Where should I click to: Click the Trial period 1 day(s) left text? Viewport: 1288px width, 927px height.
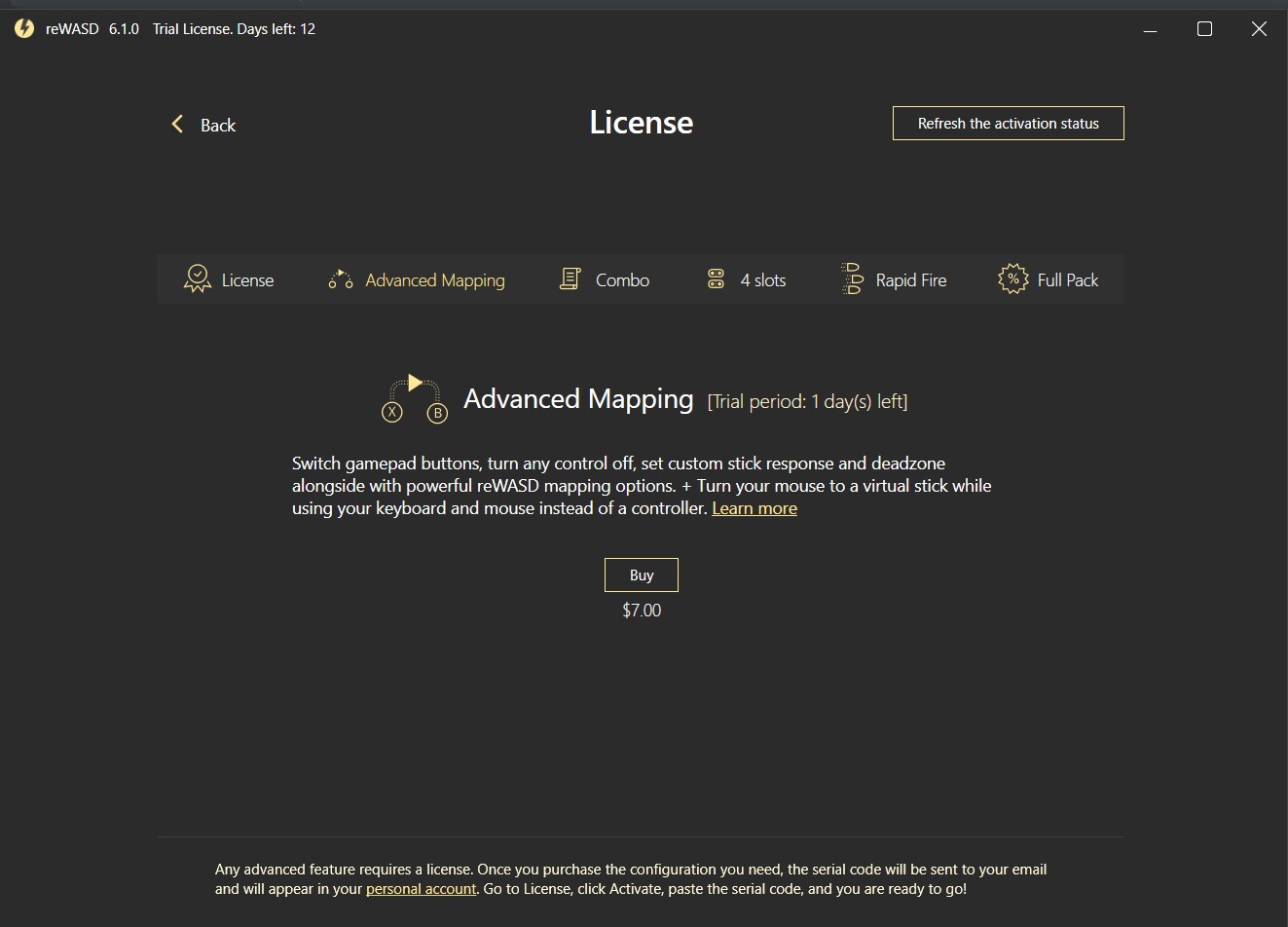coord(808,401)
